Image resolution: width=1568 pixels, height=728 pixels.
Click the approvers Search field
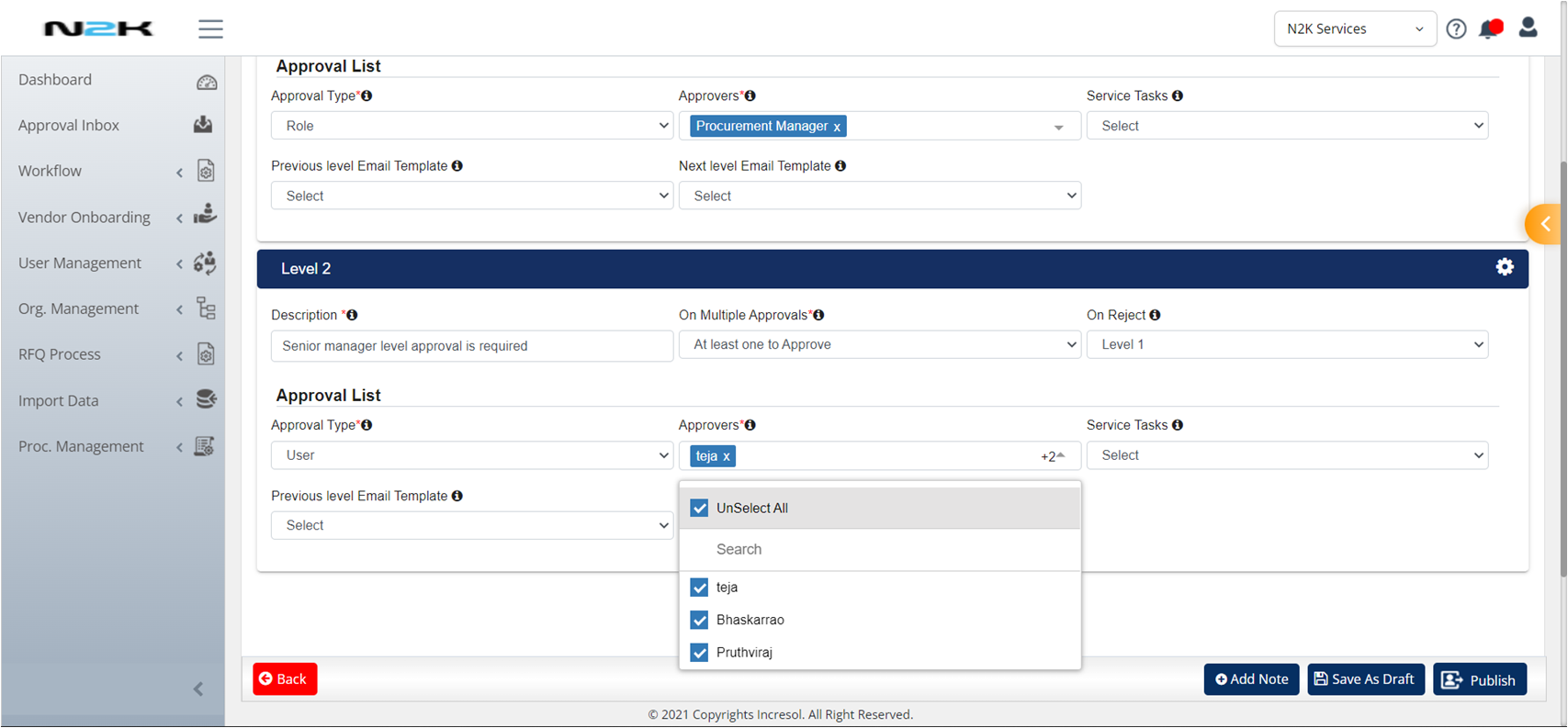pos(880,549)
